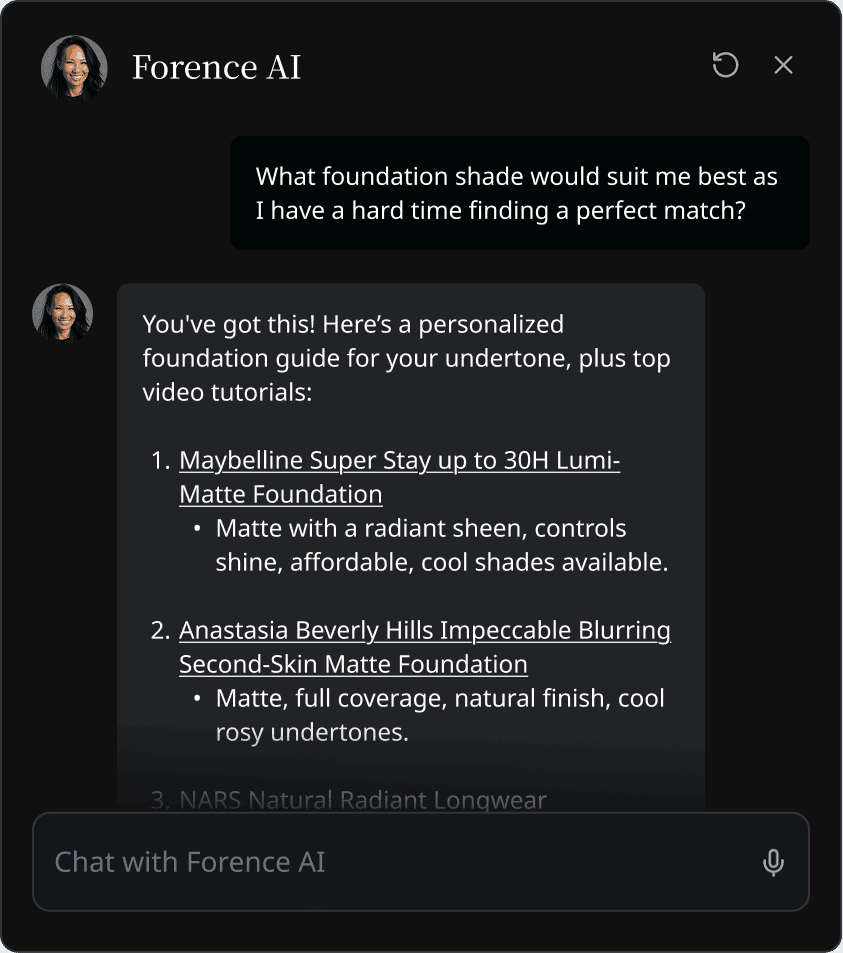Click "Second-Skin Matte Foundation" link text

click(x=353, y=664)
